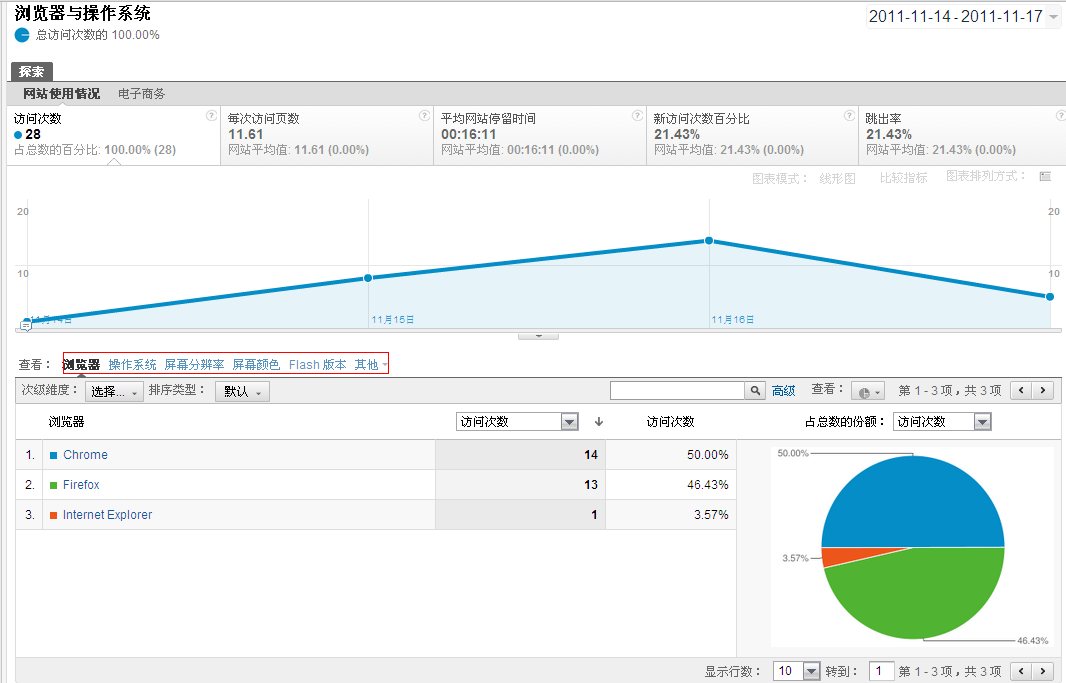The height and width of the screenshot is (683, 1066).
Task: Open the 显示行数 10 dropdown
Action: 797,671
